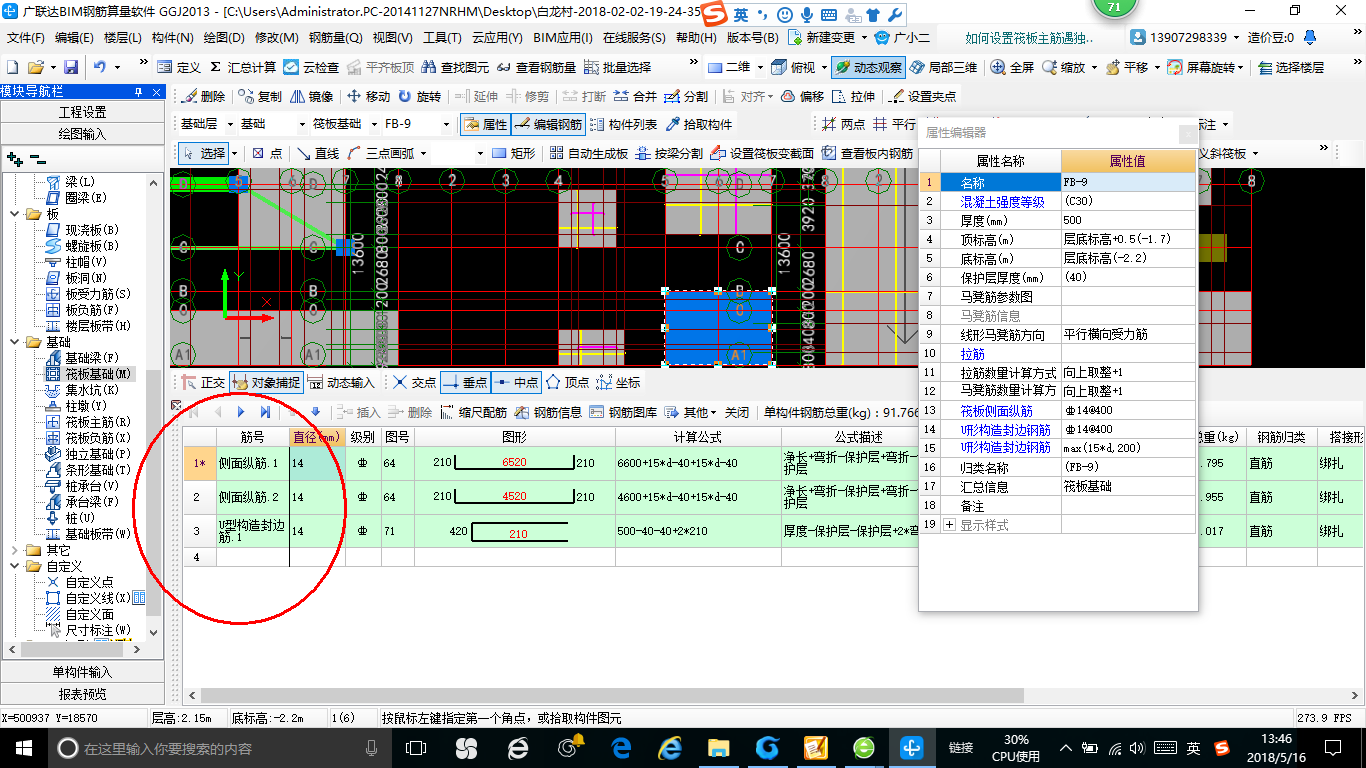Click the 报表预览 navigation button

pyautogui.click(x=82, y=694)
